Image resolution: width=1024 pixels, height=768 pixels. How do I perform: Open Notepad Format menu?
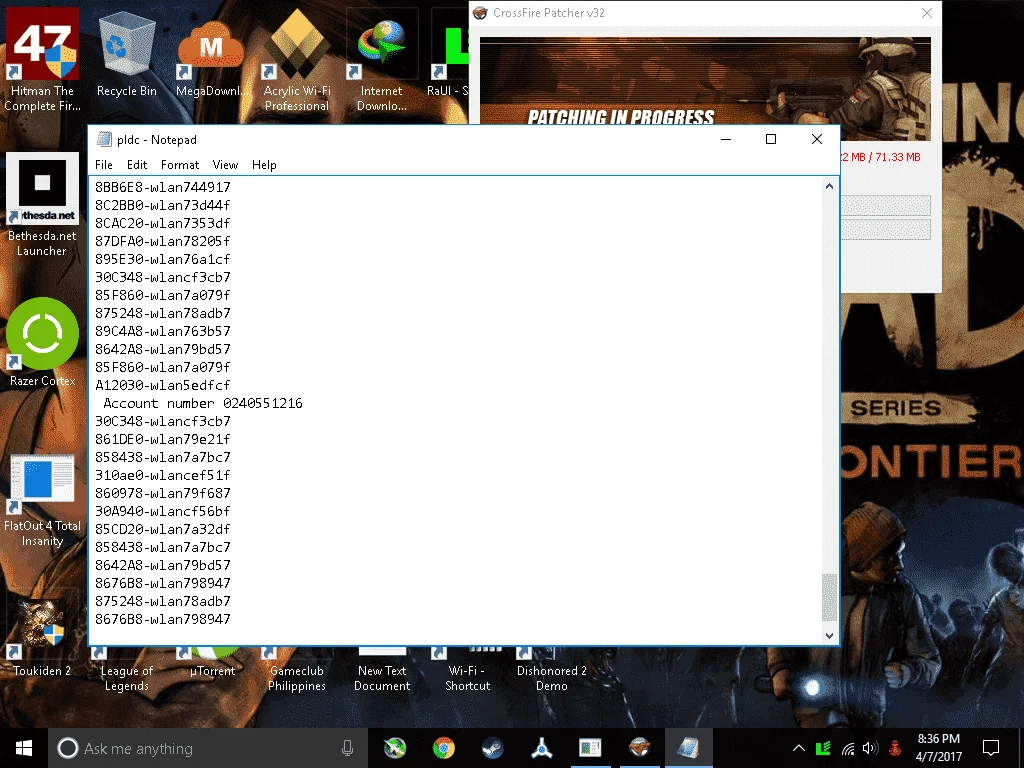click(x=180, y=165)
